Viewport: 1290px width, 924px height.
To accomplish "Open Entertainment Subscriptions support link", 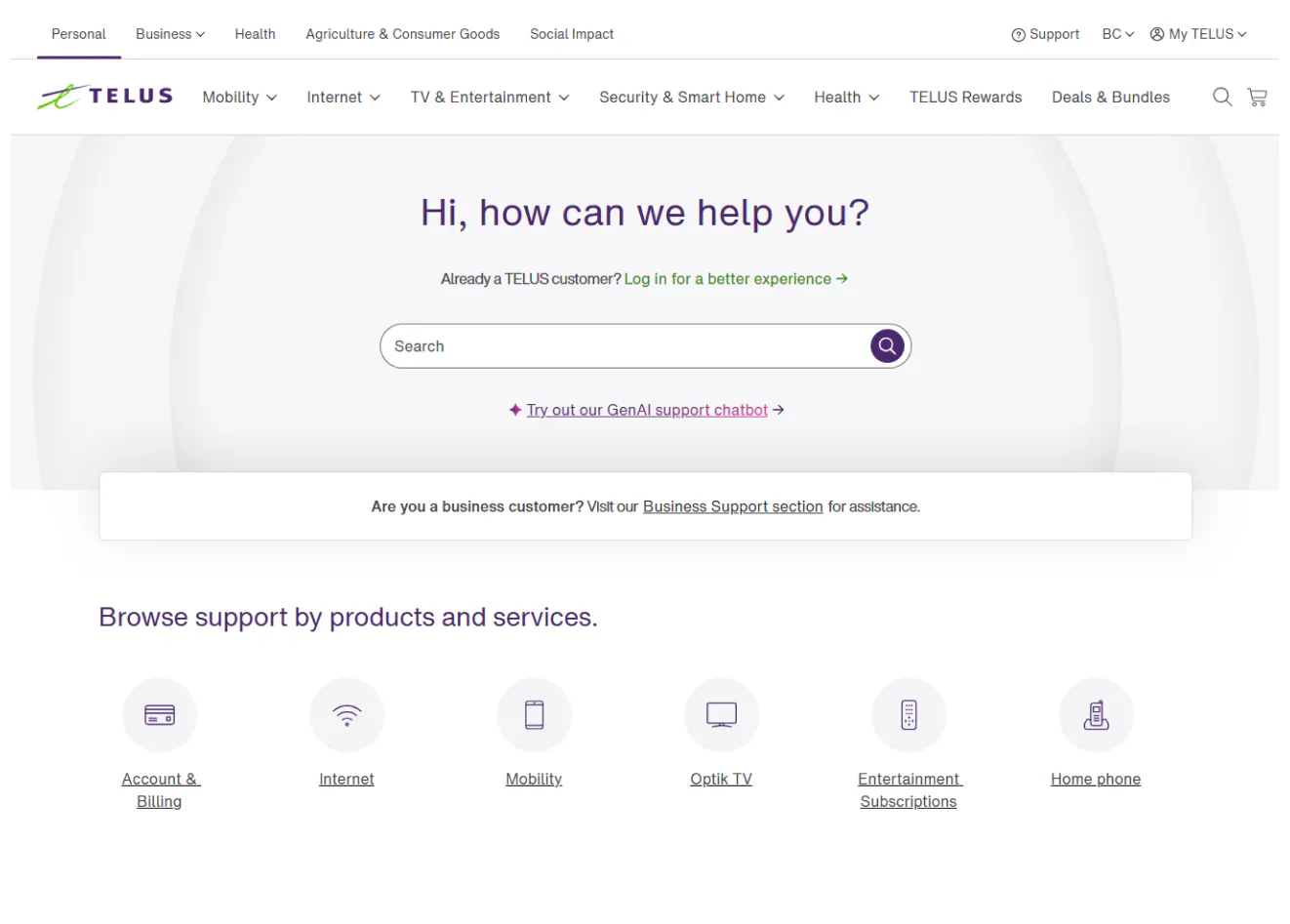I will tap(909, 790).
